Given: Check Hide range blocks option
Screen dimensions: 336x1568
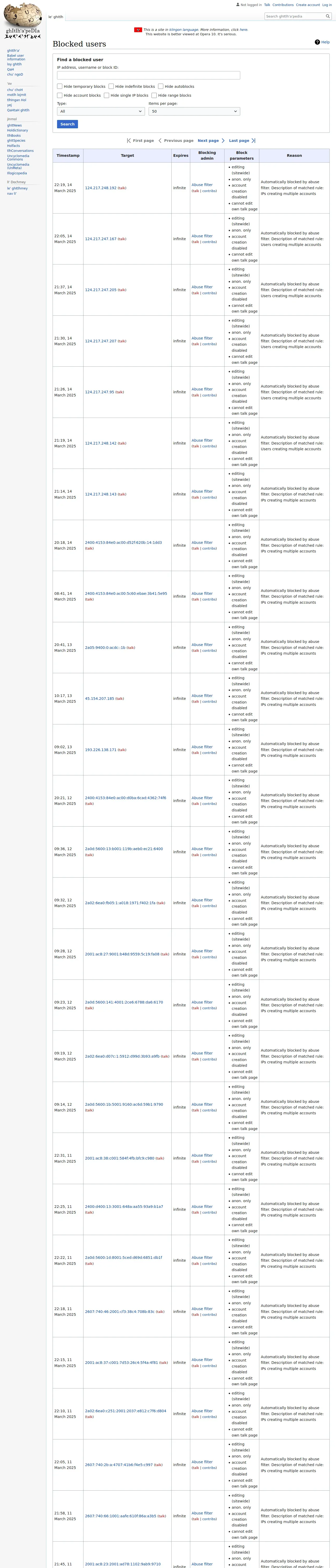Looking at the screenshot, I should pos(154,96).
